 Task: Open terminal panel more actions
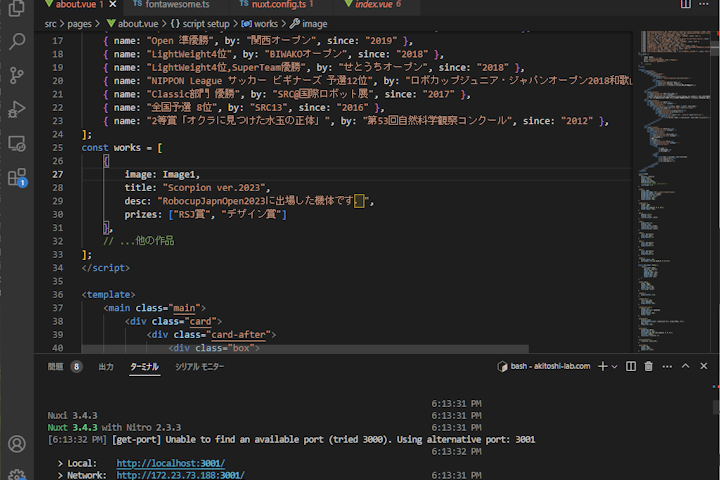[667, 366]
